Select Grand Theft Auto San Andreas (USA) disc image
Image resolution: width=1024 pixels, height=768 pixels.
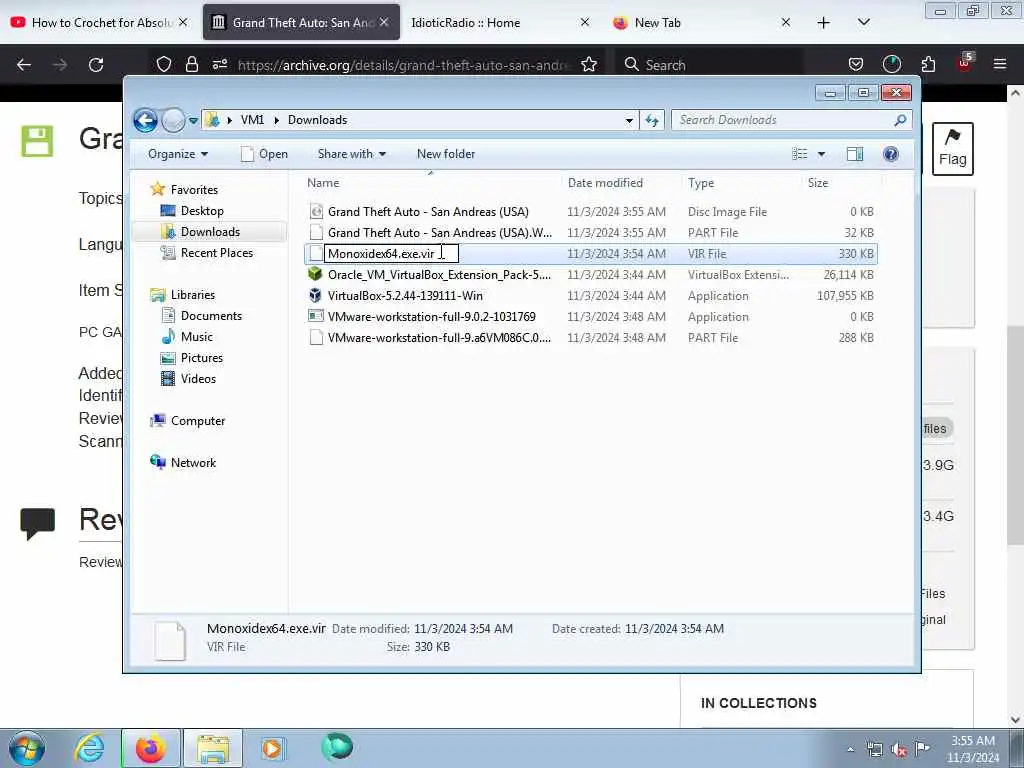(x=591, y=212)
